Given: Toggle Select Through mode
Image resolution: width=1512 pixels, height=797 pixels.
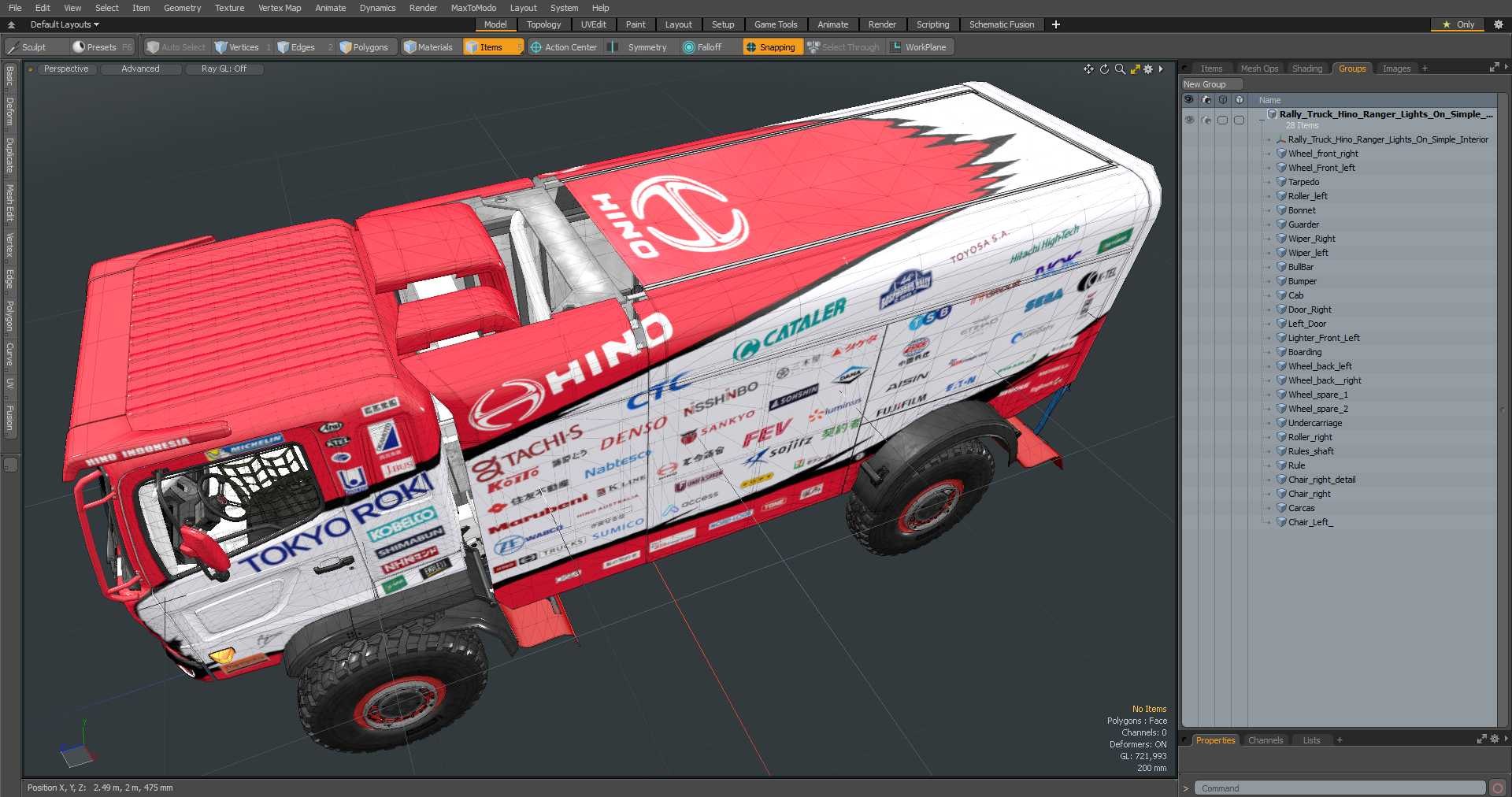Looking at the screenshot, I should [843, 47].
